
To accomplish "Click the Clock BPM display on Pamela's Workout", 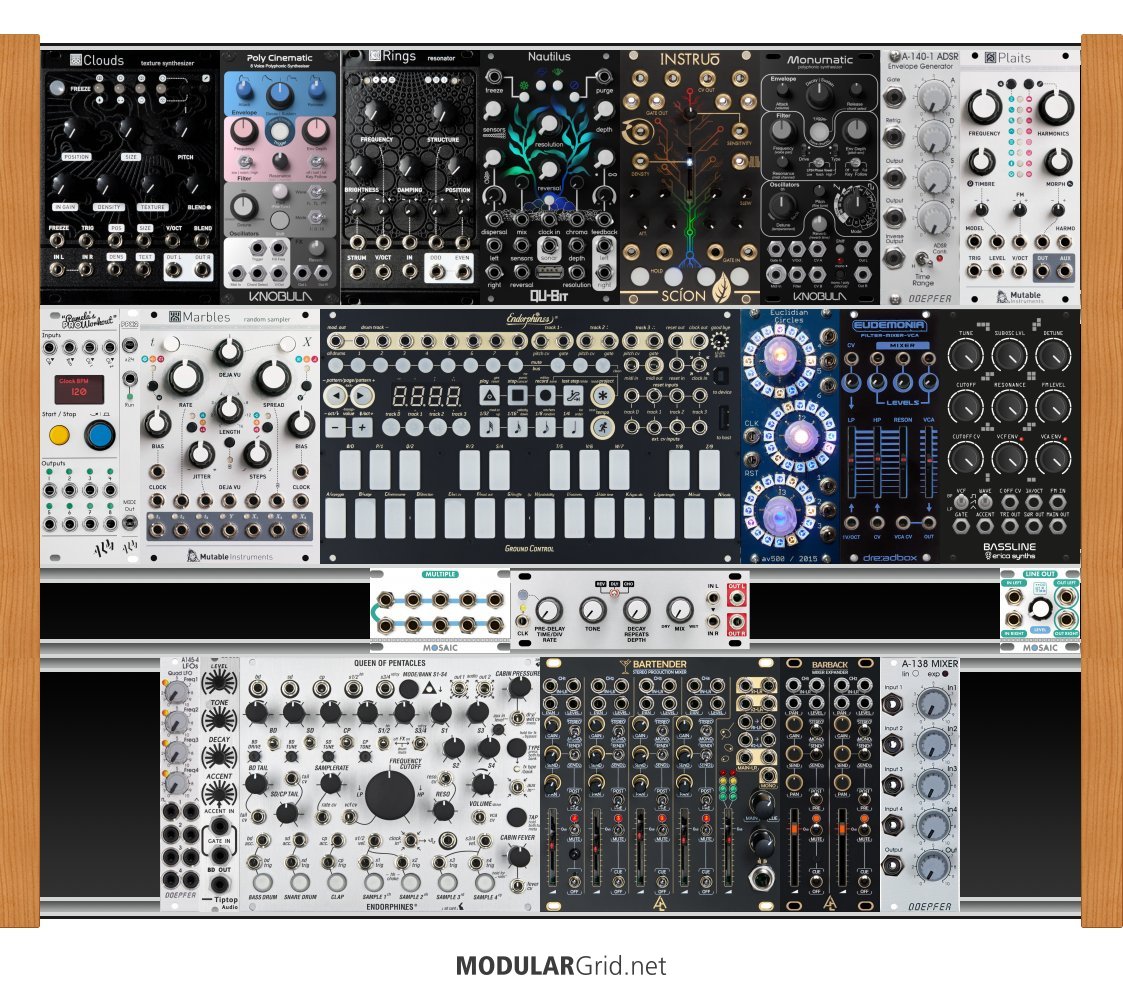I will click(79, 390).
